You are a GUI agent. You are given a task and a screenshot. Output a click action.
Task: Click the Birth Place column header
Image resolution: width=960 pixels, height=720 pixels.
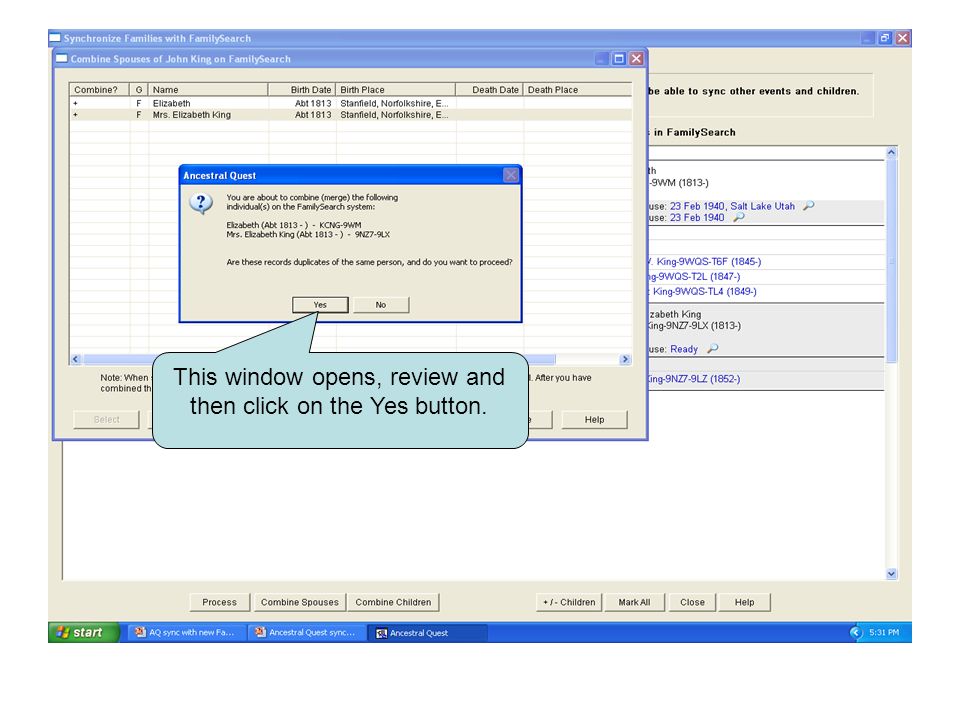(x=396, y=89)
